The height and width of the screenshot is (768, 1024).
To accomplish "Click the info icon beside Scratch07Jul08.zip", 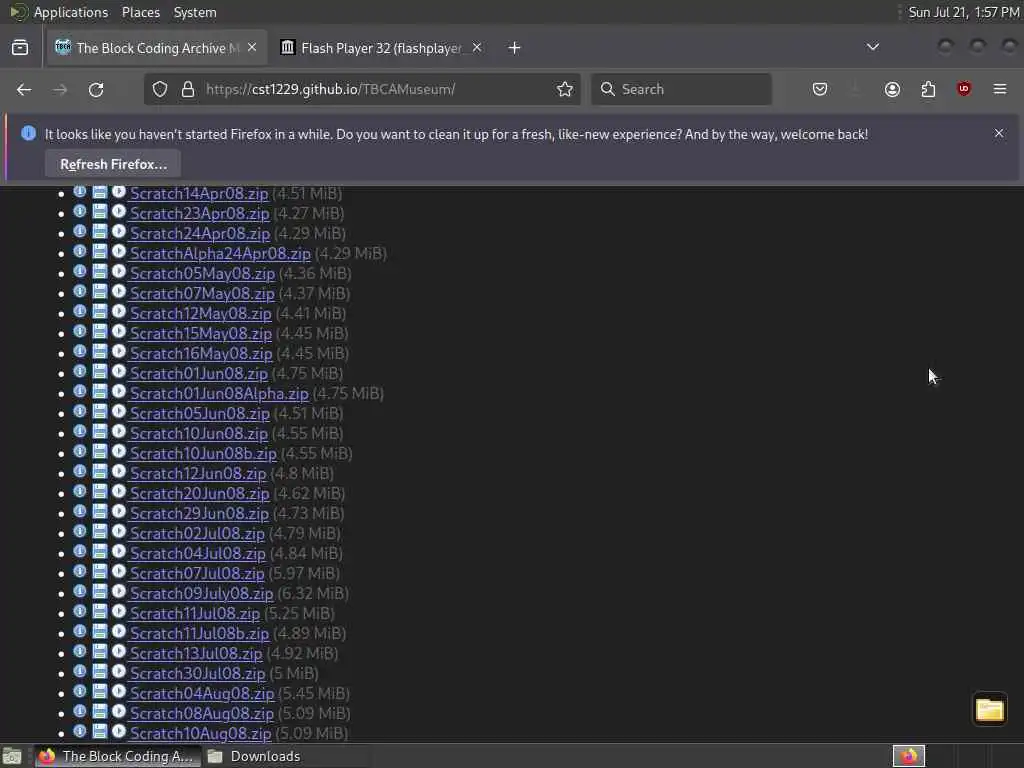I will [x=80, y=571].
